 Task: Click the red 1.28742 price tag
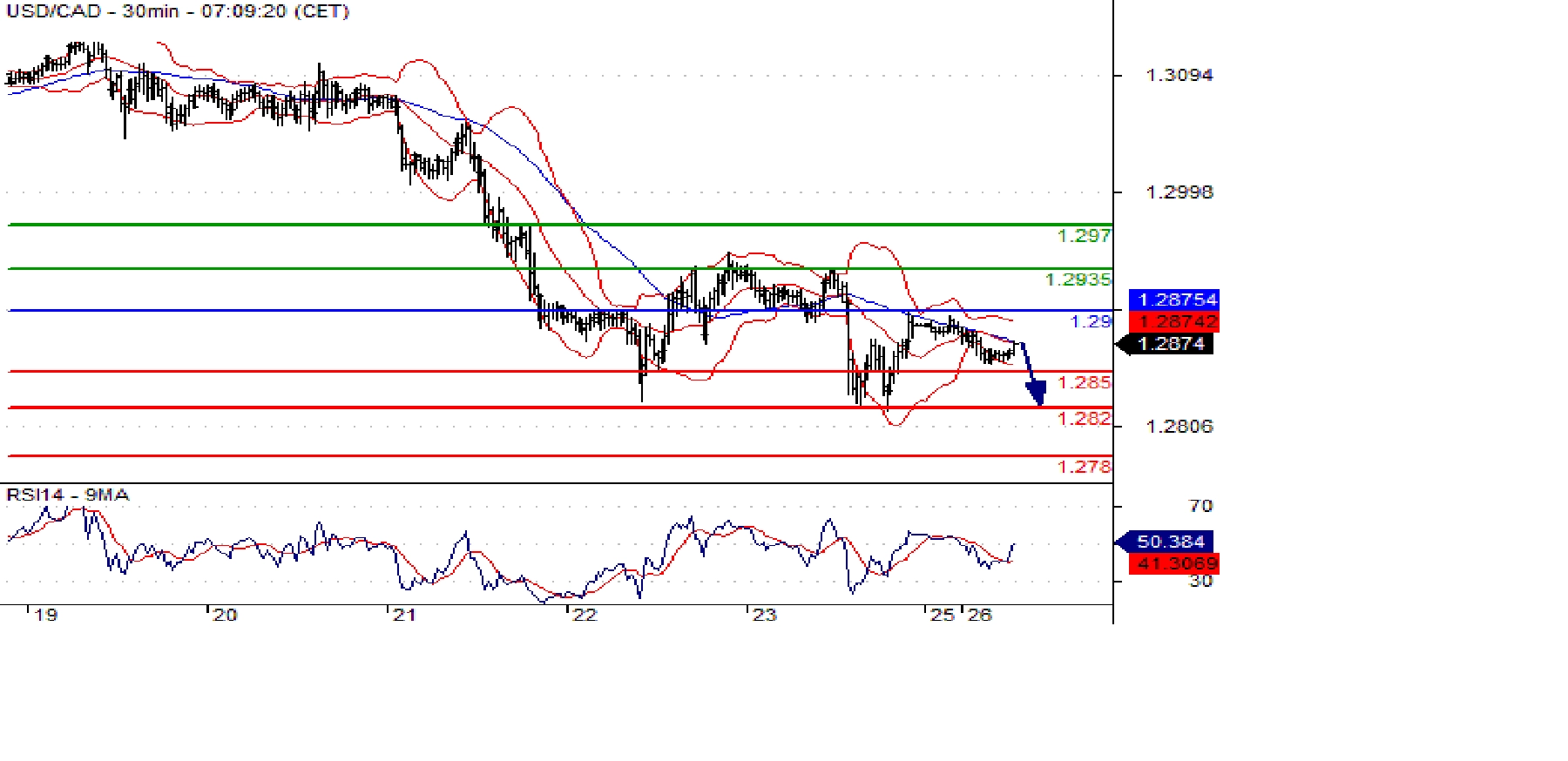pos(1174,322)
